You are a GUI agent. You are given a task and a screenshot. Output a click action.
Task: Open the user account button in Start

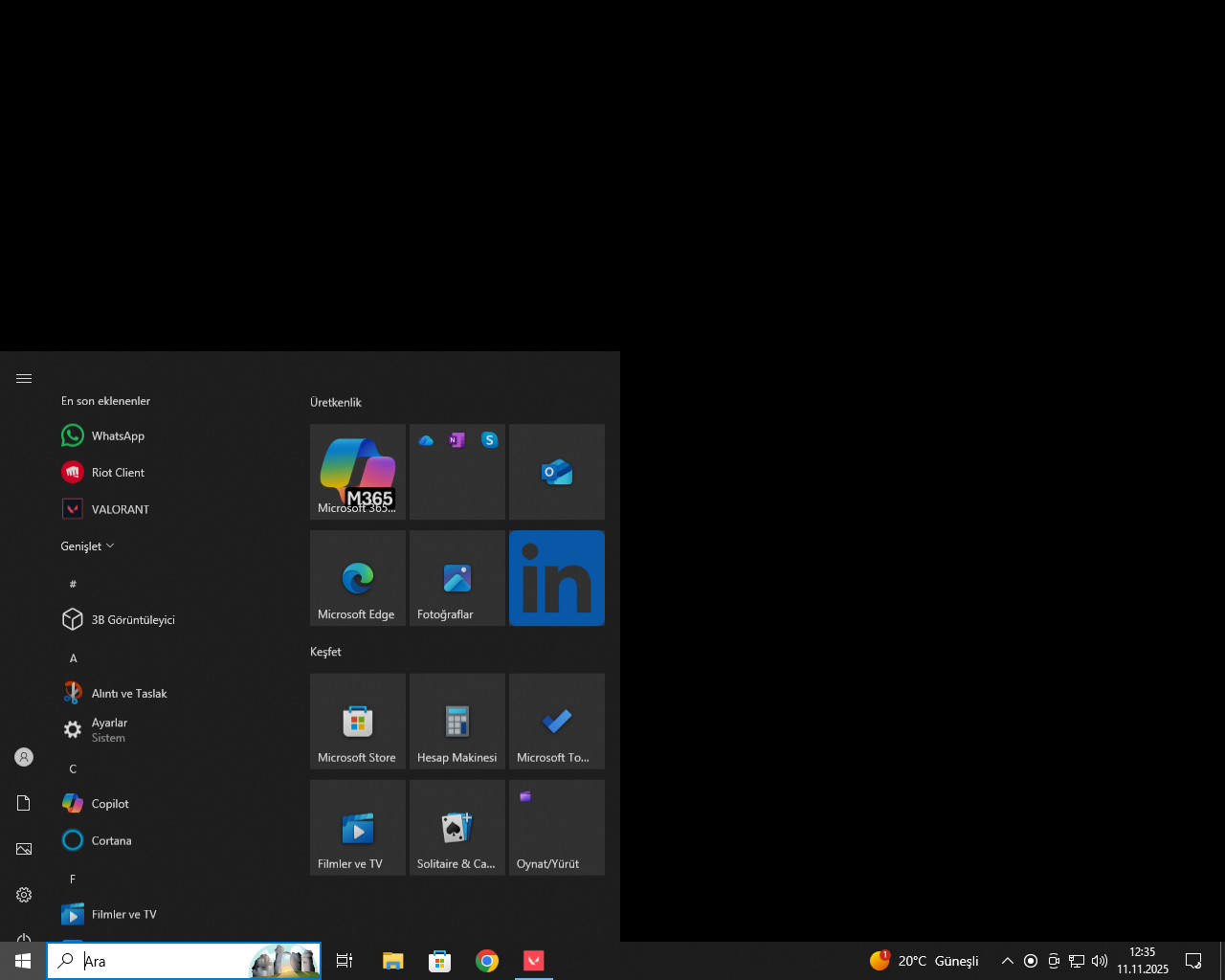tap(24, 757)
